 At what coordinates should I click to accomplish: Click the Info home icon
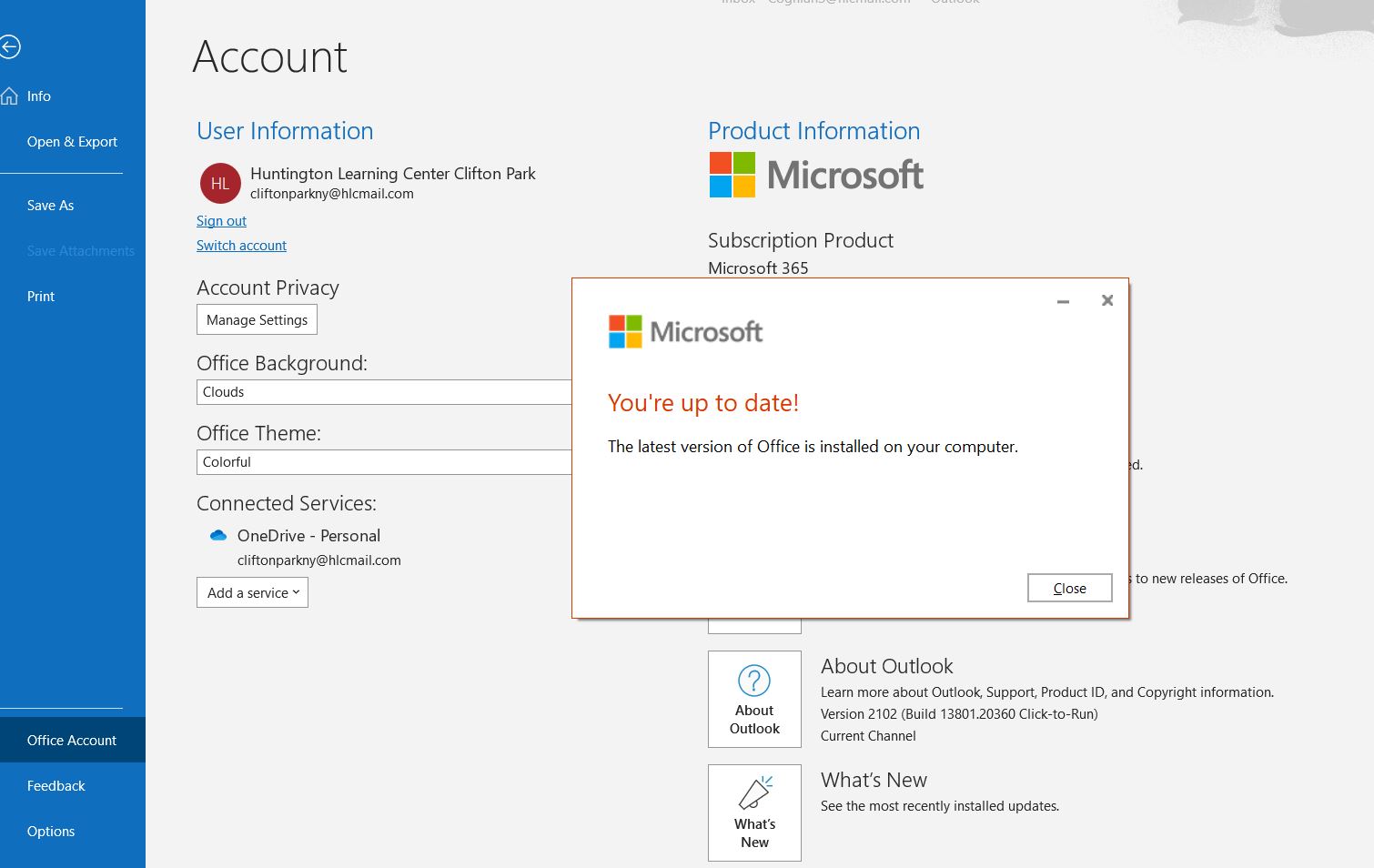(x=9, y=96)
